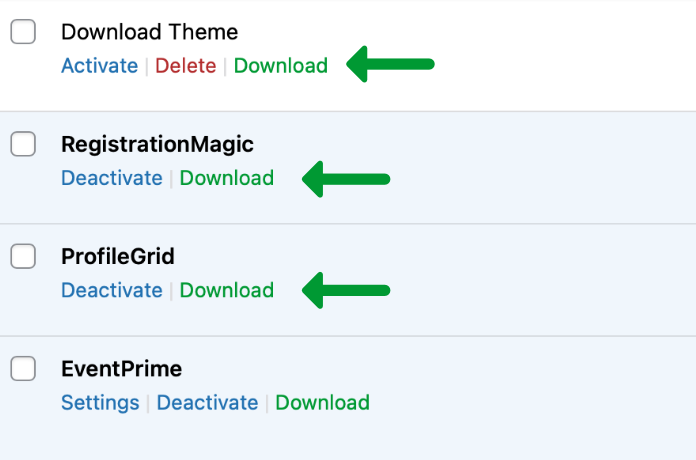Screen dimensions: 696x460
Task: Click the RegistrationMagic plugin name
Action: click(x=157, y=144)
